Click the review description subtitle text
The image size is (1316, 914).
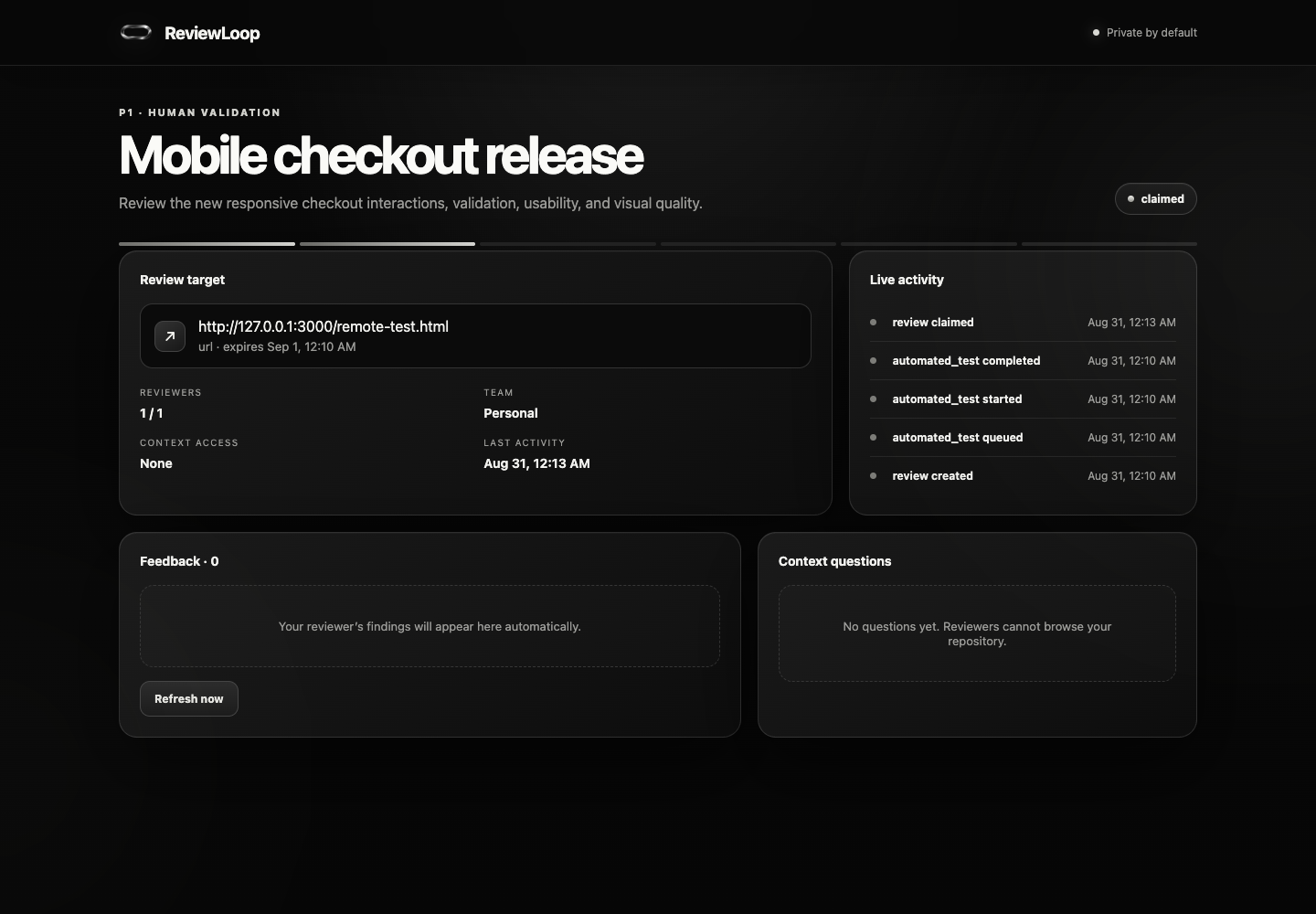pyautogui.click(x=410, y=203)
